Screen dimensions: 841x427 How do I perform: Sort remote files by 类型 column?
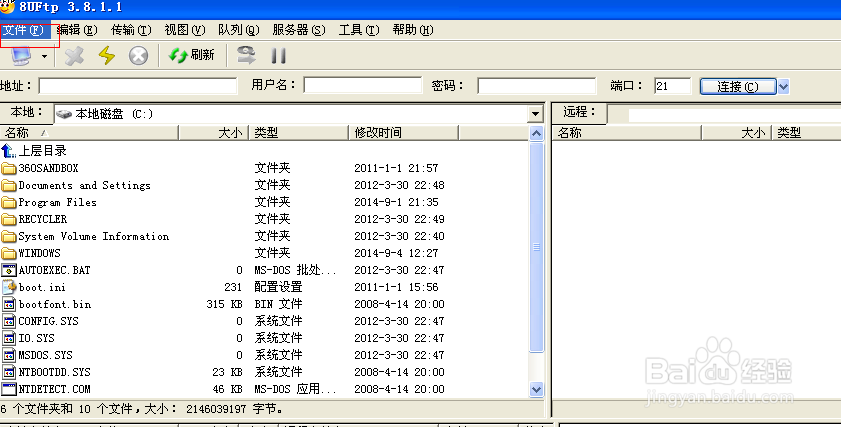click(x=806, y=132)
